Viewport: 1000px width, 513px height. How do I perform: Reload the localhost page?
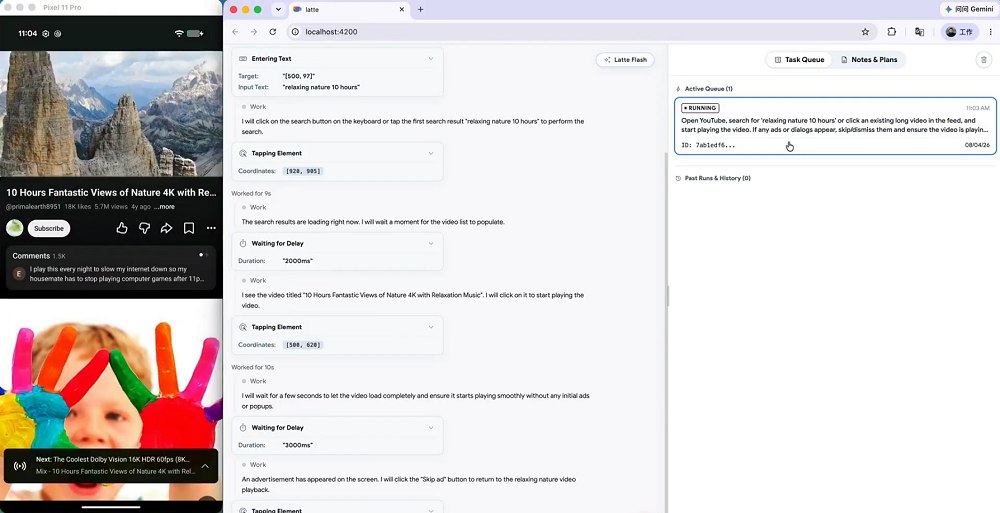coord(273,32)
